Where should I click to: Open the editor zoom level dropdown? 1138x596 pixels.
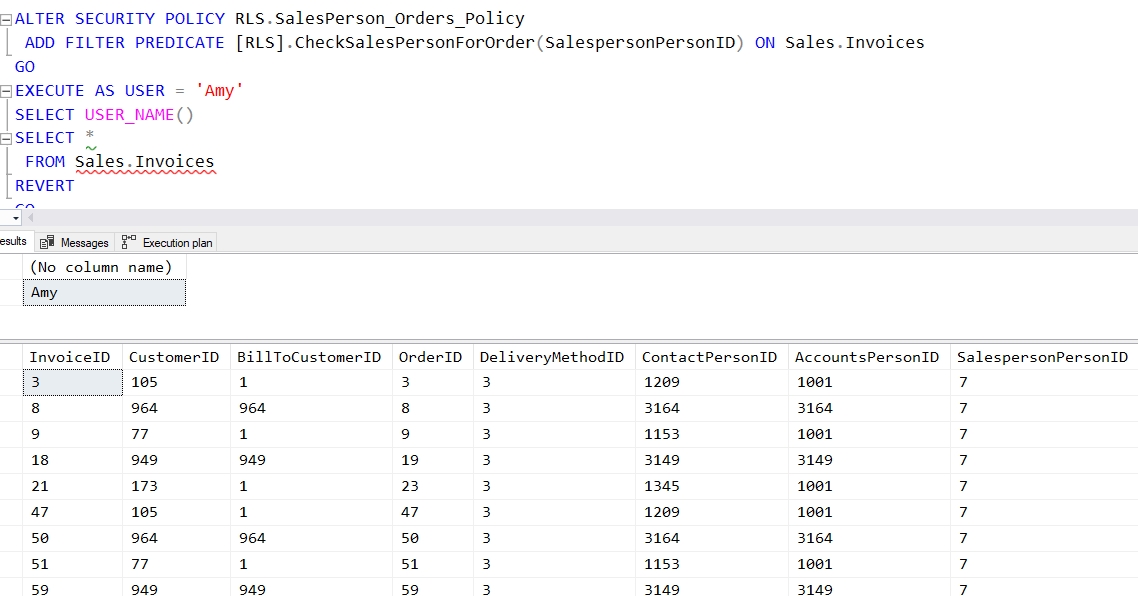(15, 218)
